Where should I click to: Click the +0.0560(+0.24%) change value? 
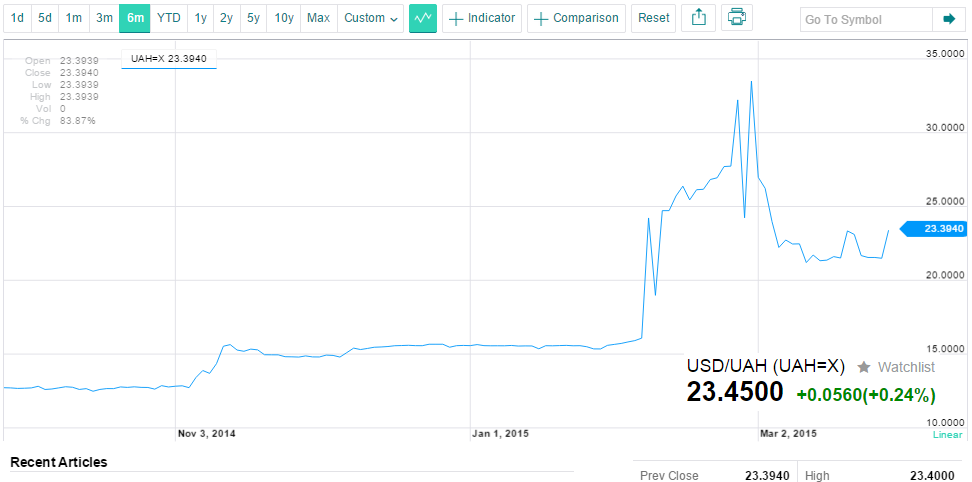[866, 395]
